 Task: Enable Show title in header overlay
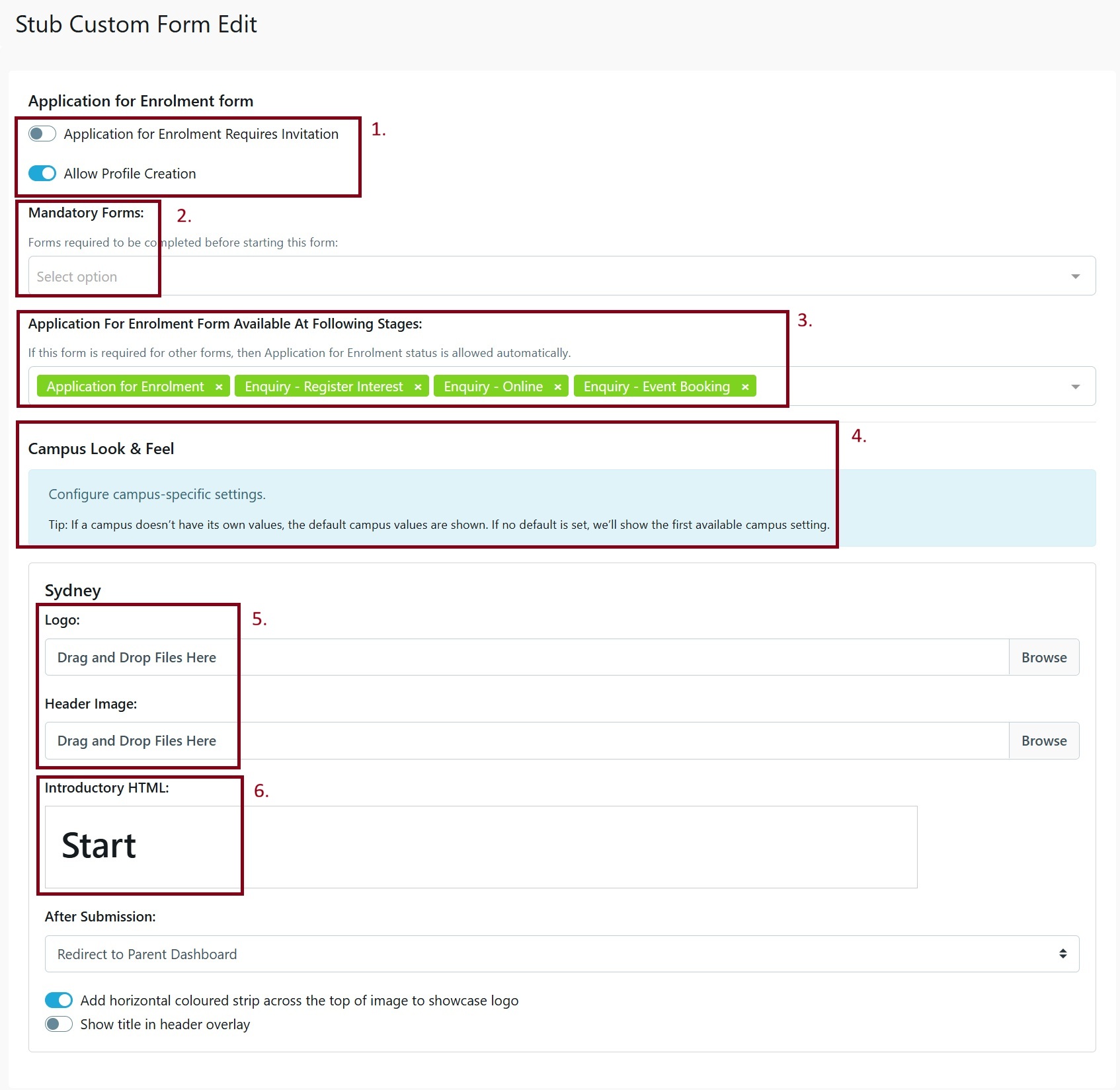[x=58, y=1024]
